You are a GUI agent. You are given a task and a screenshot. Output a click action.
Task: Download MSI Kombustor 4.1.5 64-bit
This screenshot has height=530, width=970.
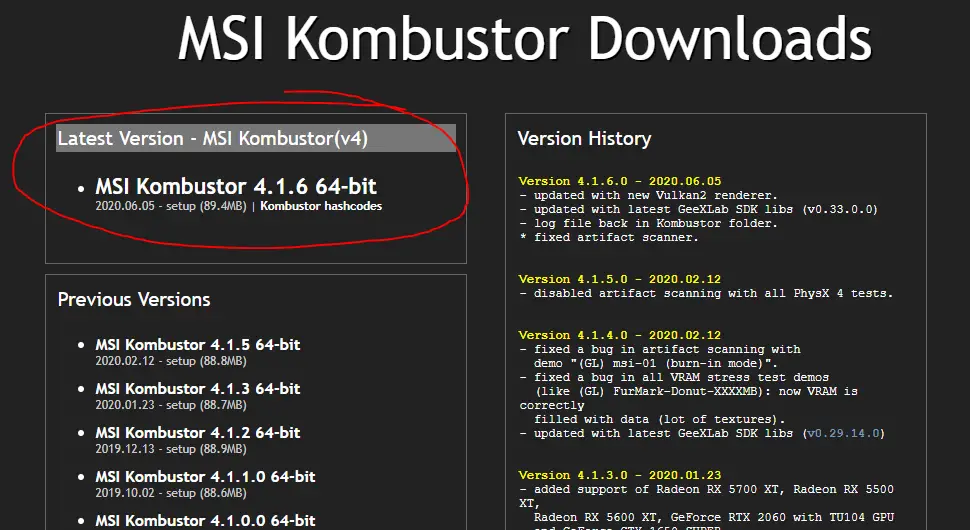click(x=197, y=344)
